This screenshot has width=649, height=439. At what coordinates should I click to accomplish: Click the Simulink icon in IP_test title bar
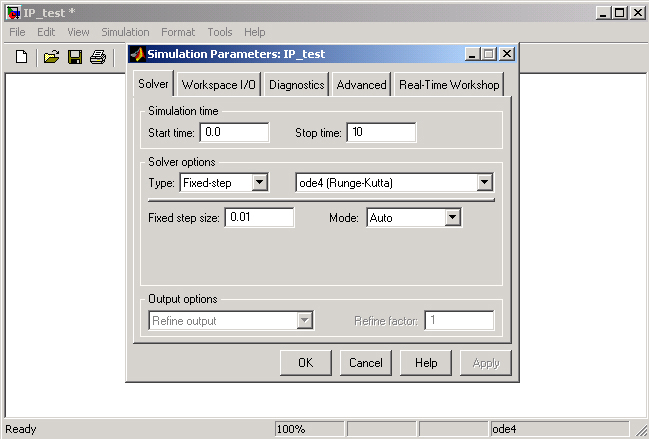point(13,12)
